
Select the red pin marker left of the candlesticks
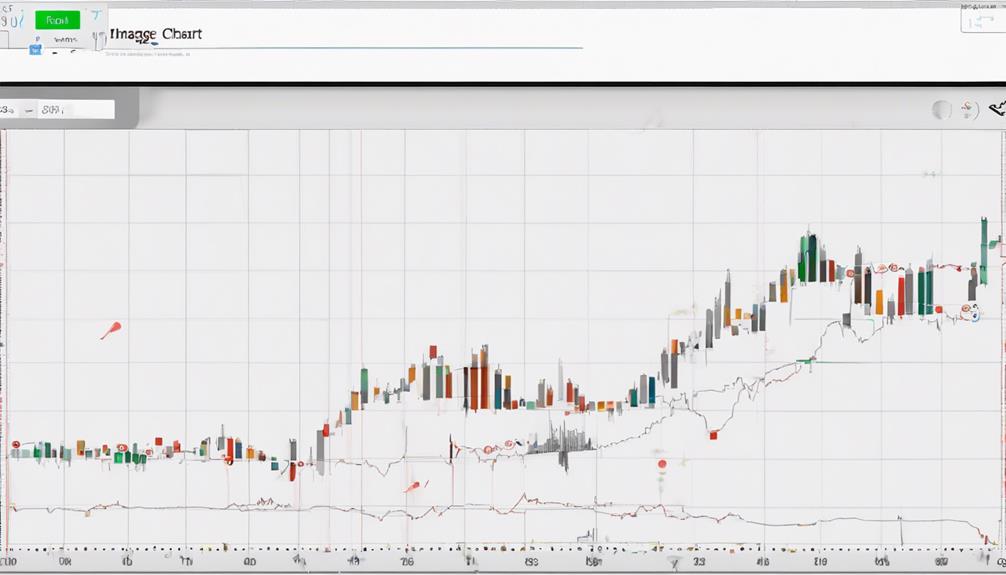[111, 330]
